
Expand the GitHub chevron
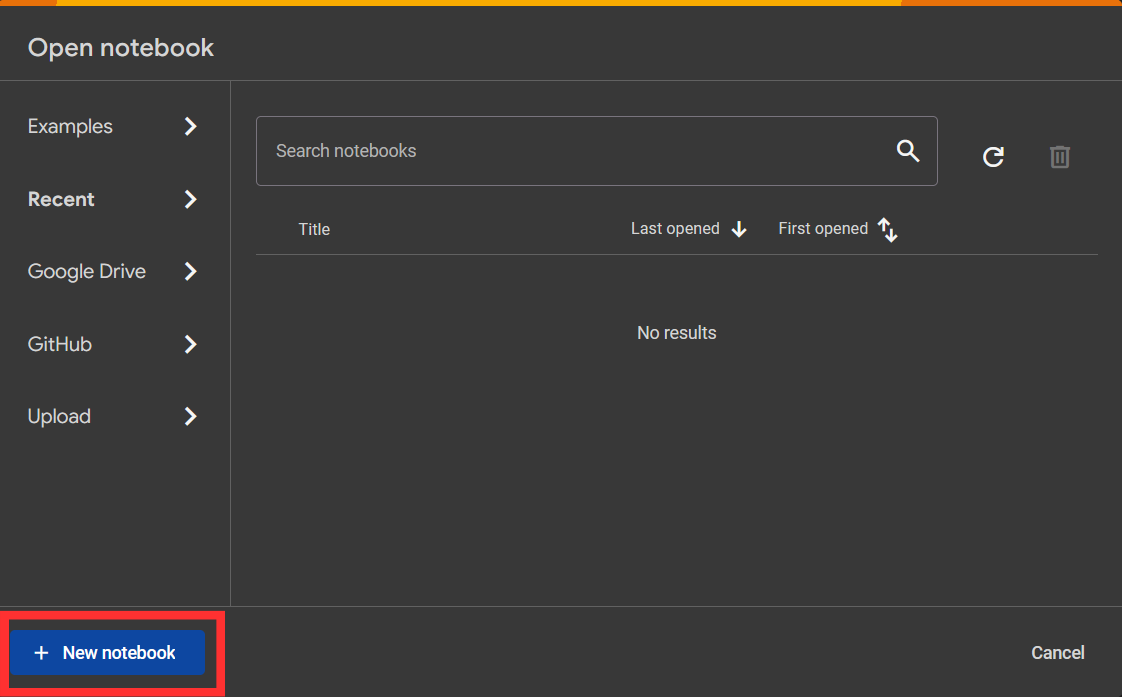tap(190, 344)
